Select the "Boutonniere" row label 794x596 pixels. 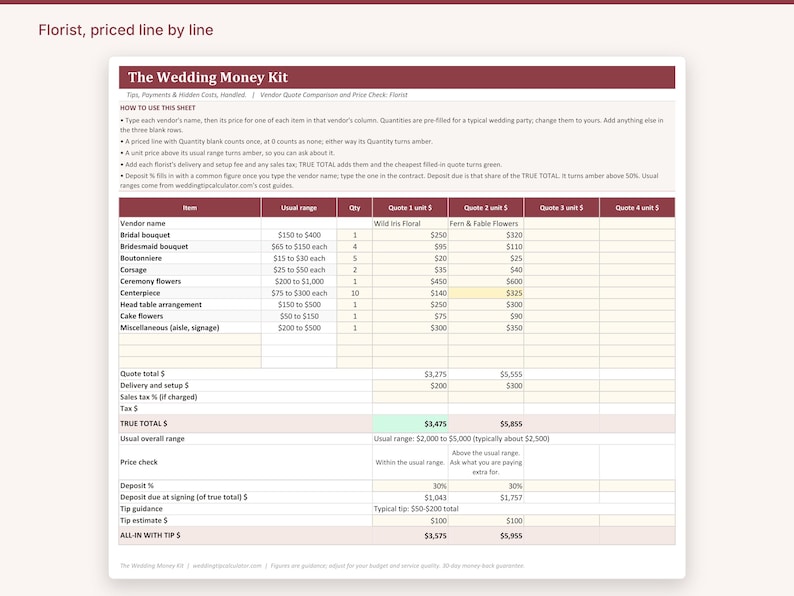[141, 258]
